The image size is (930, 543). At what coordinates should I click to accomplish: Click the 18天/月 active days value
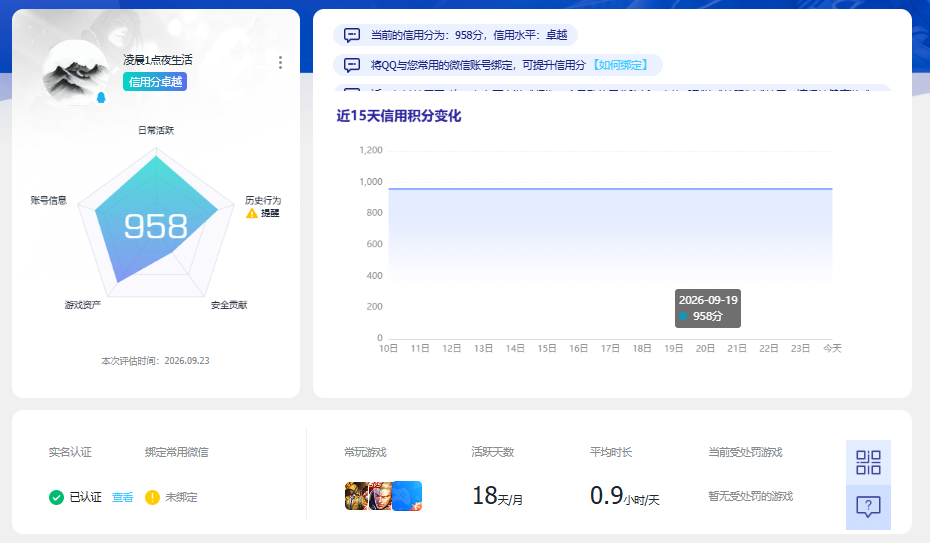click(497, 496)
